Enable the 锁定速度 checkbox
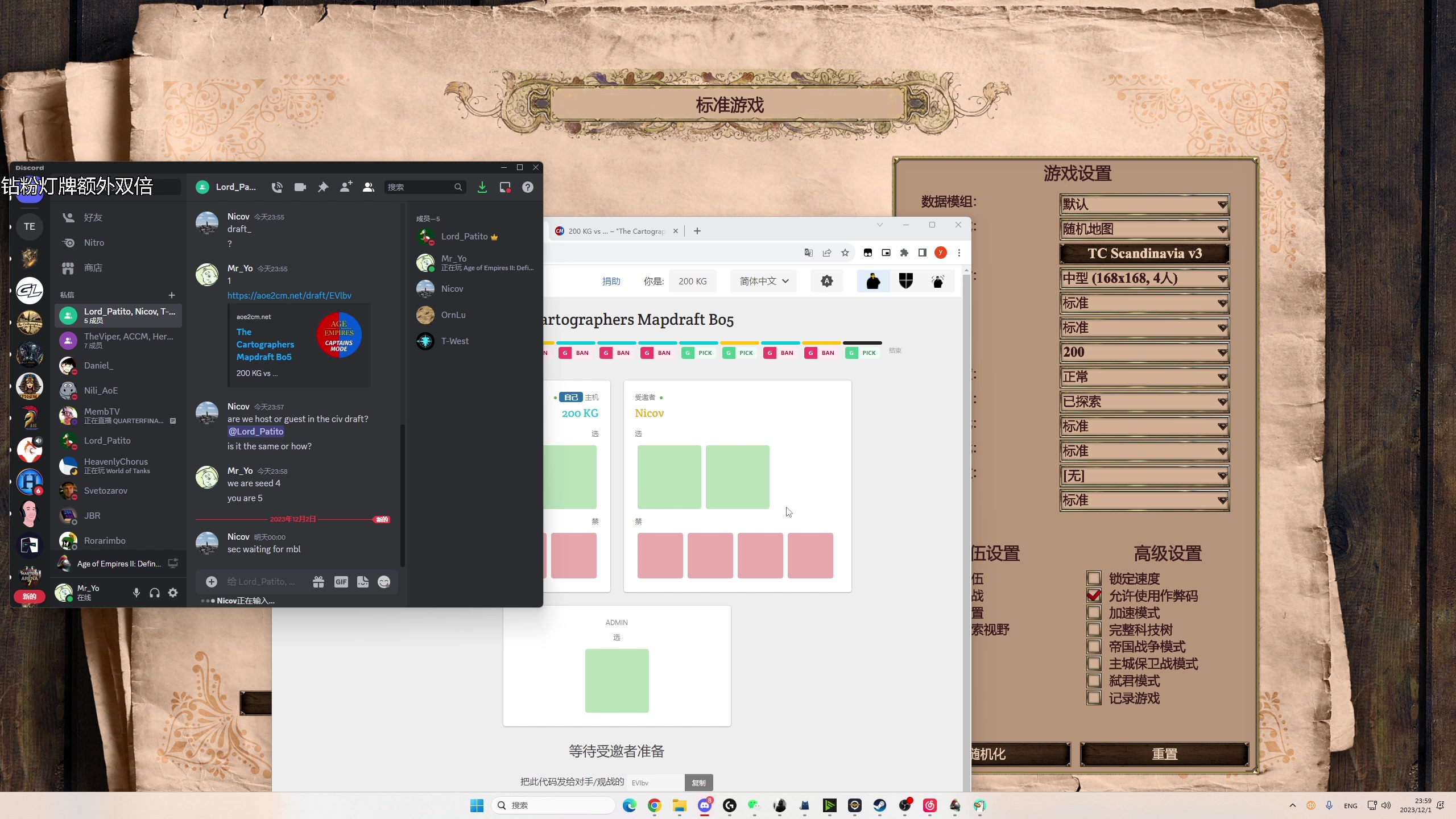This screenshot has height=819, width=1456. [x=1094, y=579]
